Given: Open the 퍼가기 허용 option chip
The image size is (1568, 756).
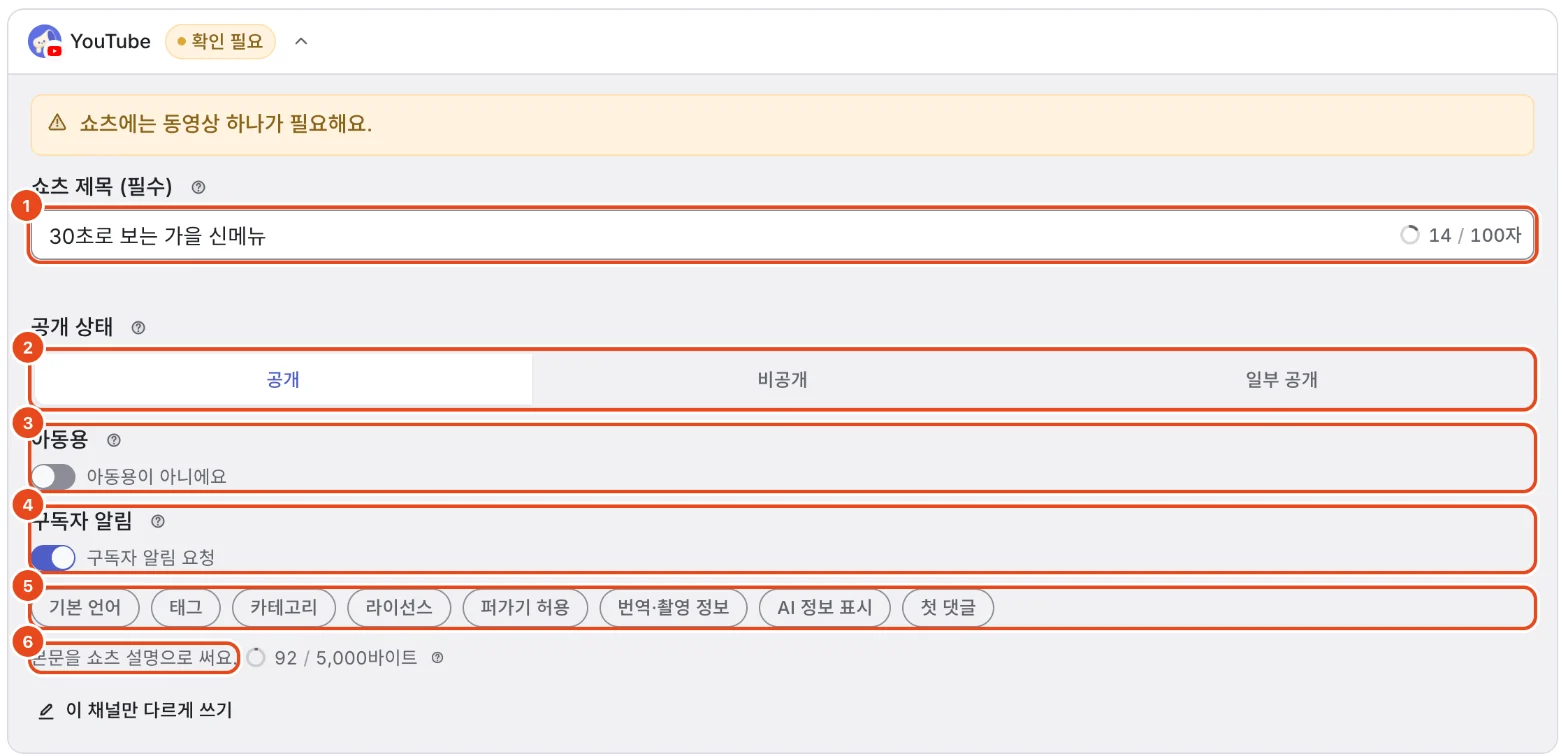Looking at the screenshot, I should tap(525, 608).
